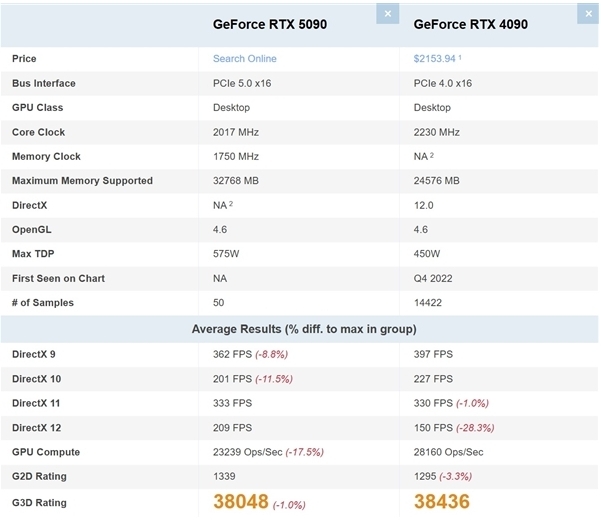The height and width of the screenshot is (521, 601).
Task: Click the Max TDP row label
Action: click(x=33, y=254)
